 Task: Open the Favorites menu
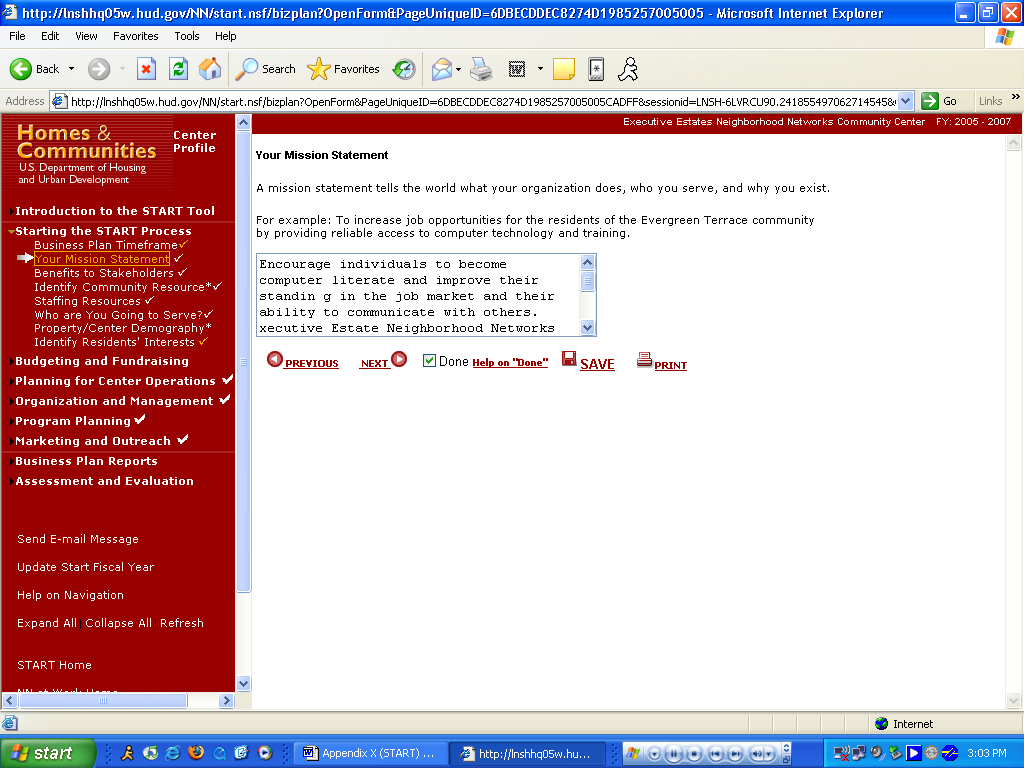tap(135, 36)
